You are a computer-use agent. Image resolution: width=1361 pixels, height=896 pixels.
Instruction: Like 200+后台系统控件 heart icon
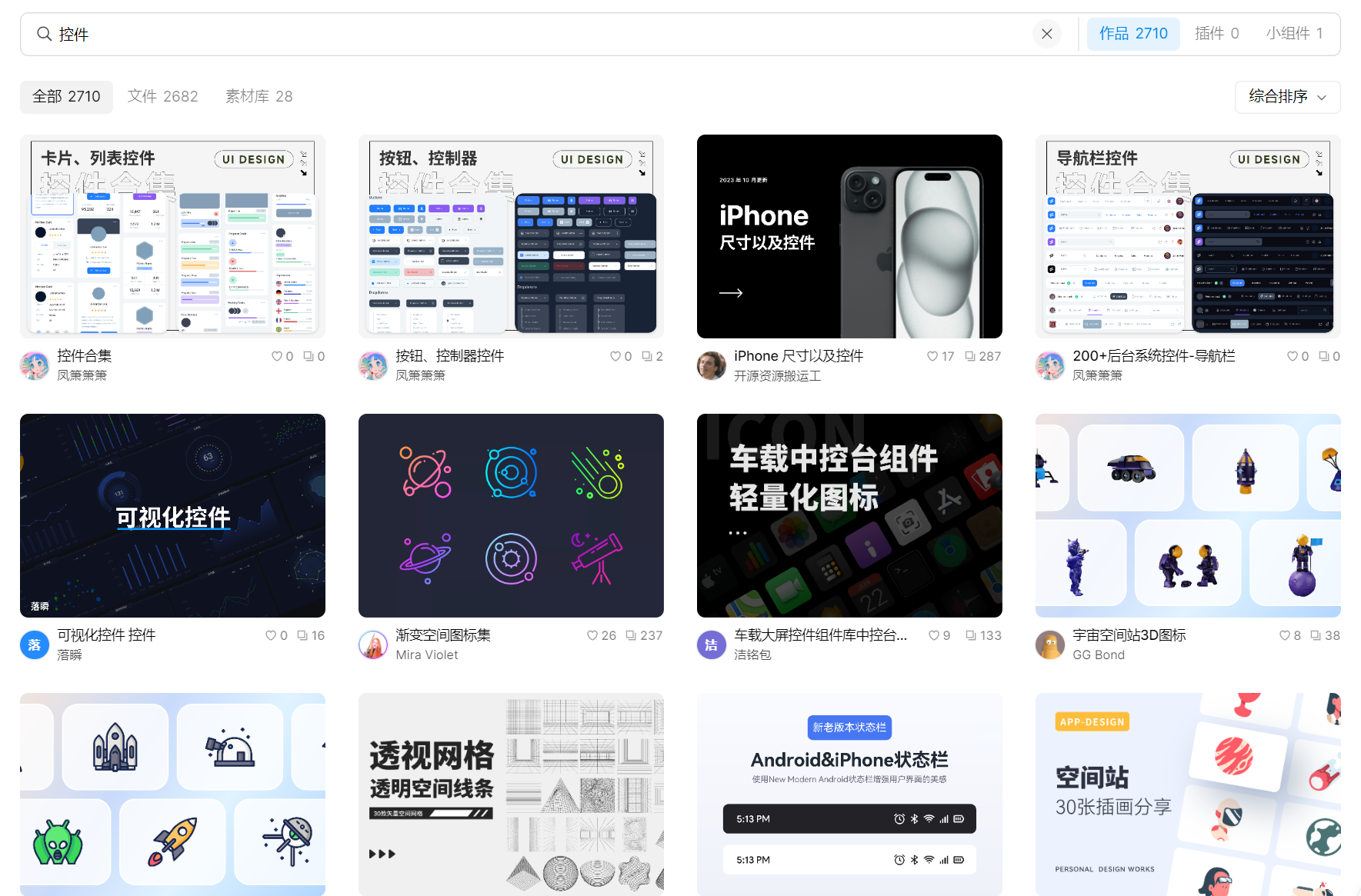1293,356
